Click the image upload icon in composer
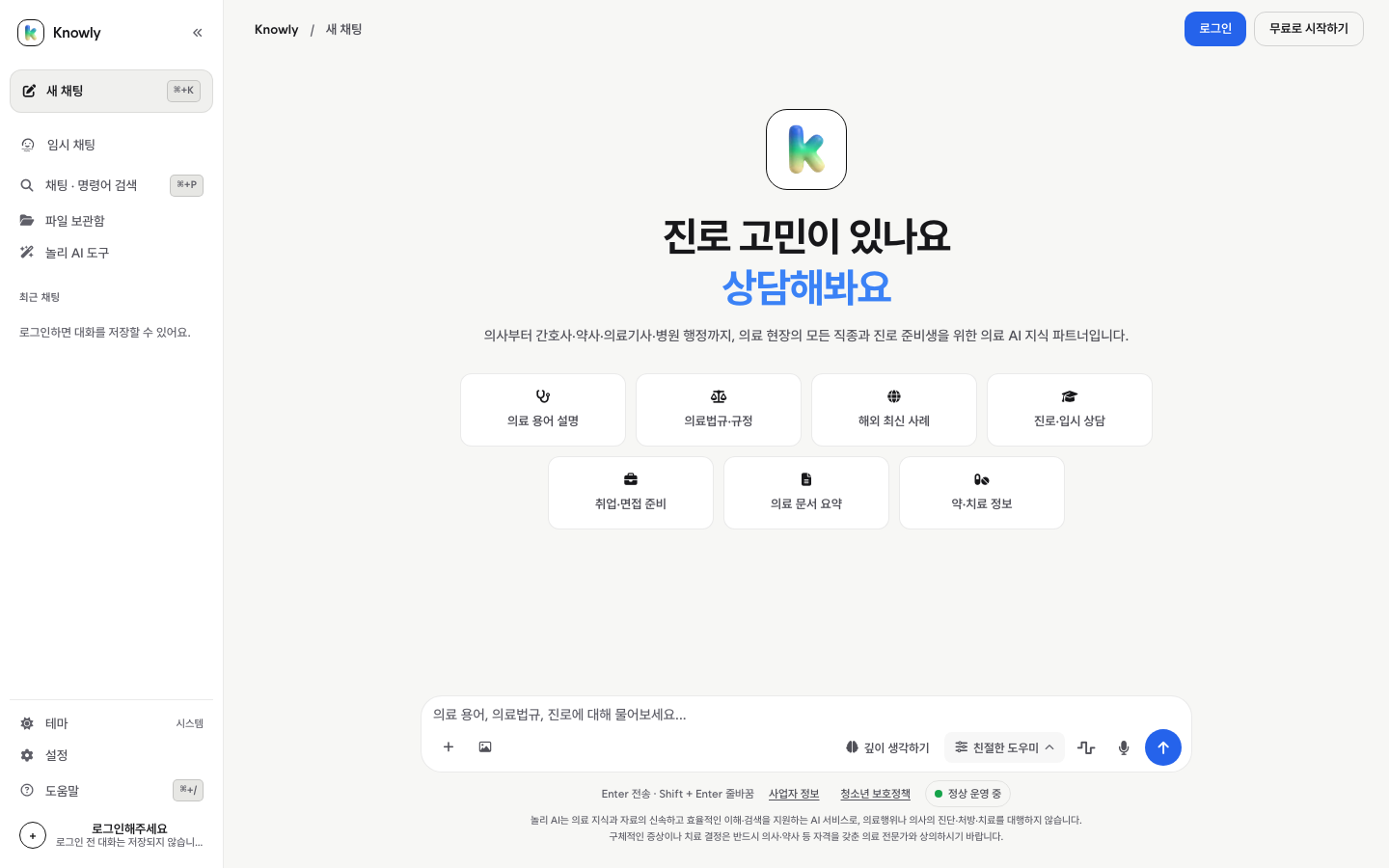The width and height of the screenshot is (1389, 868). (485, 746)
